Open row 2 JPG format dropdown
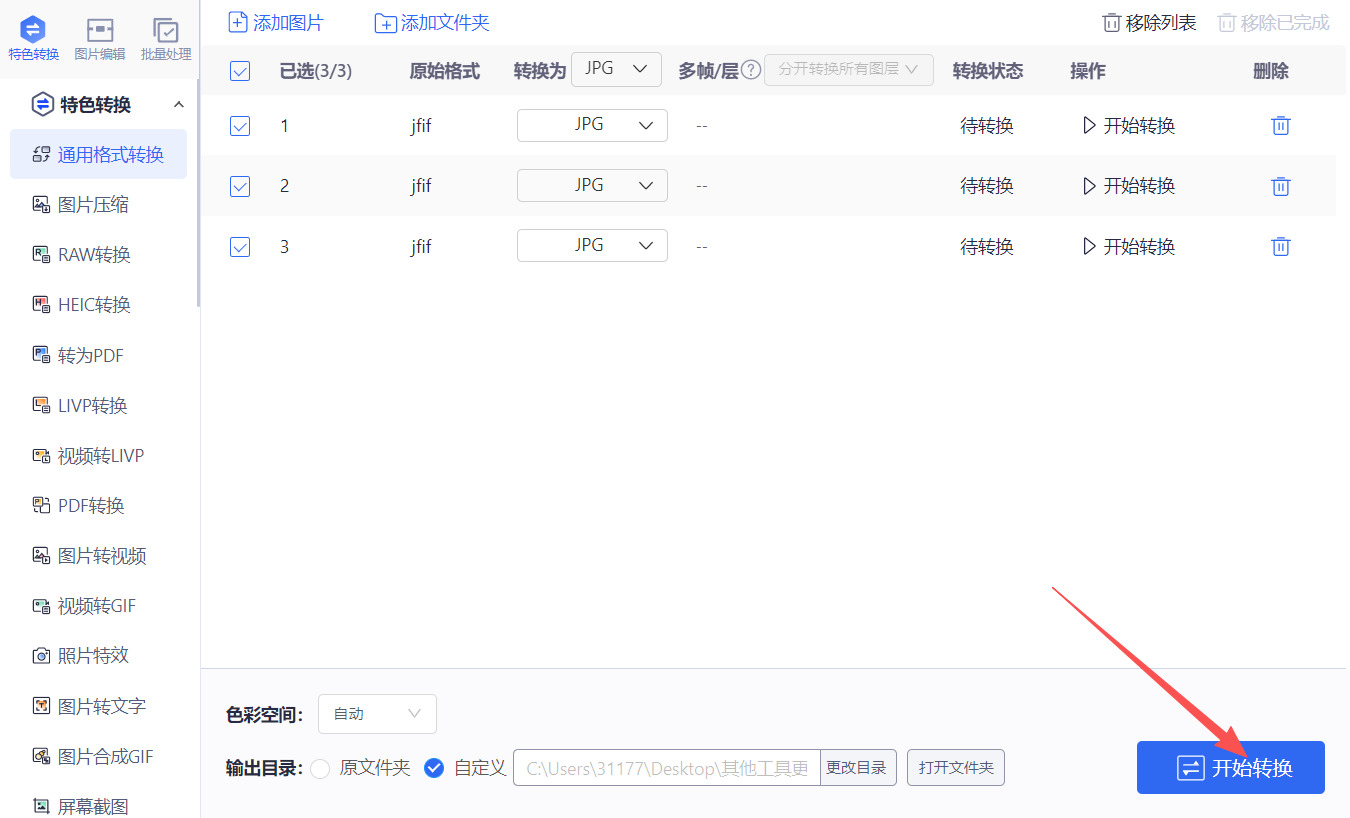Viewport: 1350px width, 818px height. coord(592,185)
